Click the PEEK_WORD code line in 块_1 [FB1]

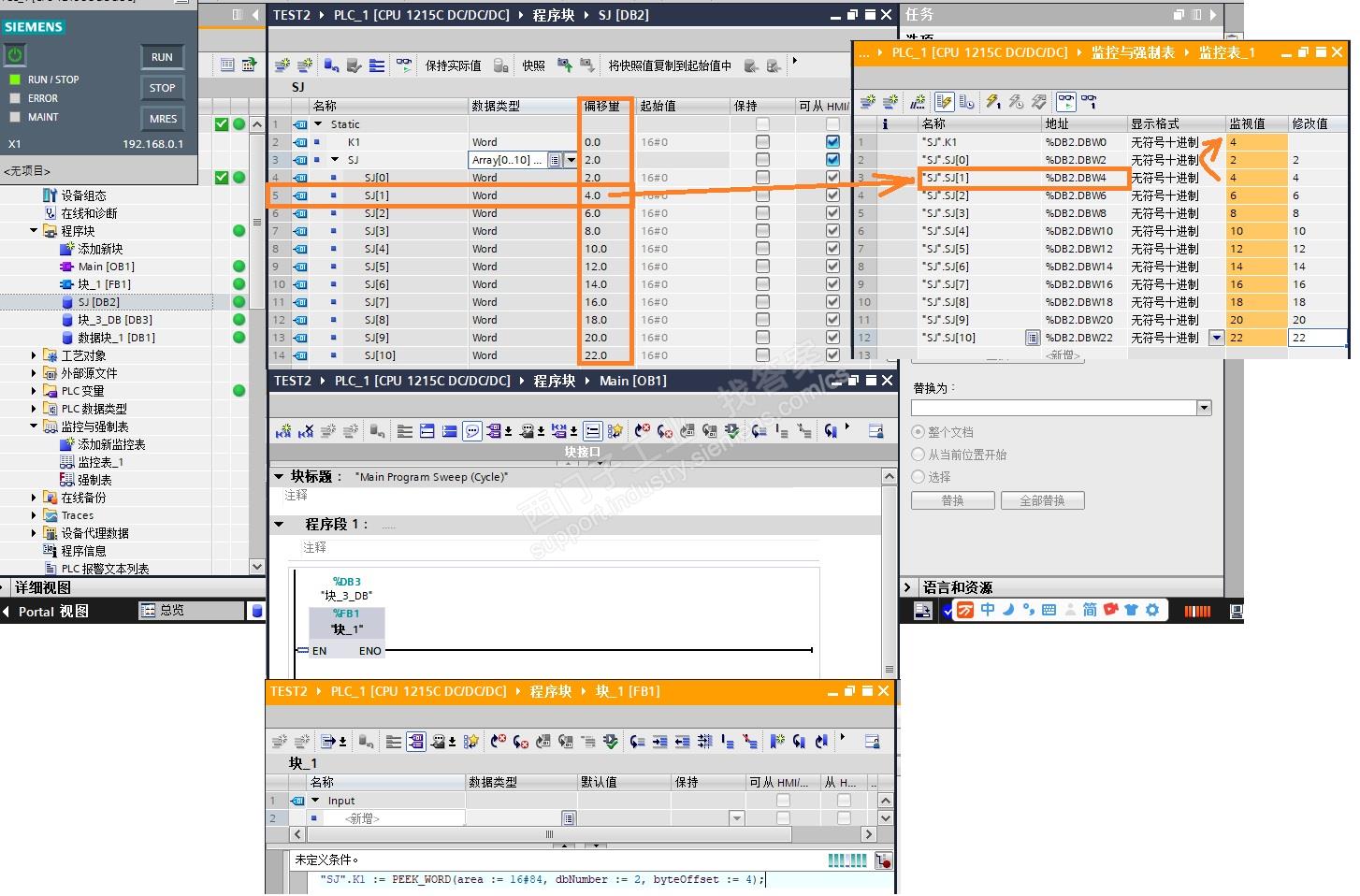pos(543,879)
